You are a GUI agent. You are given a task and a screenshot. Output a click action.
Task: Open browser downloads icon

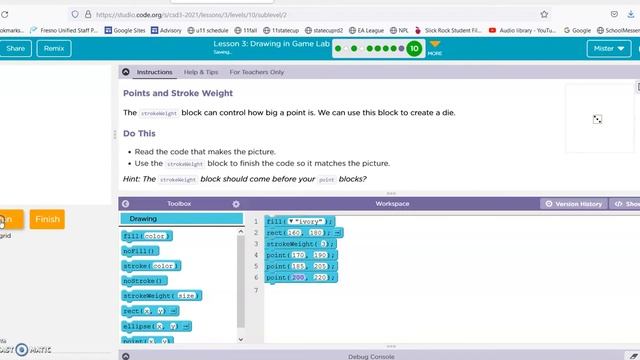(631, 14)
